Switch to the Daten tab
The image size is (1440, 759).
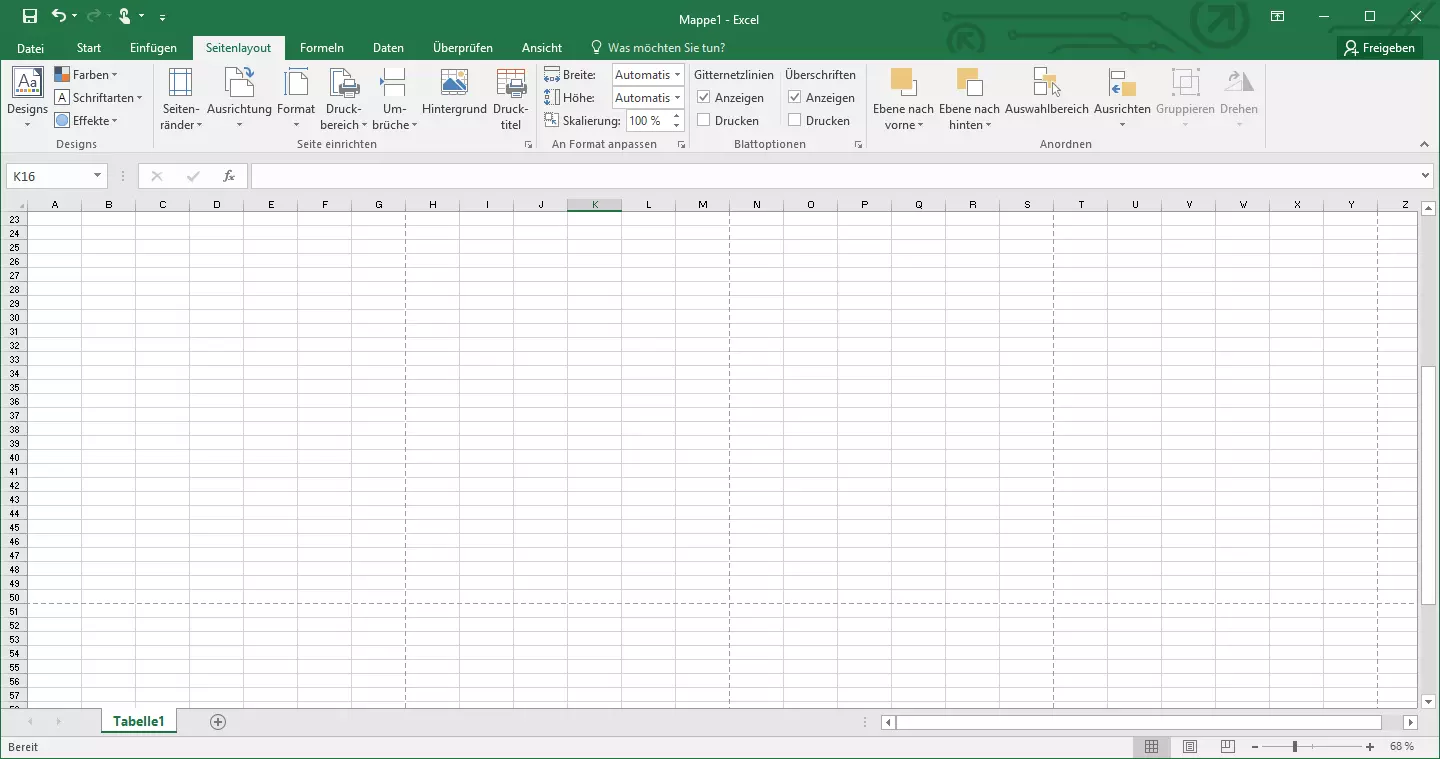[388, 48]
